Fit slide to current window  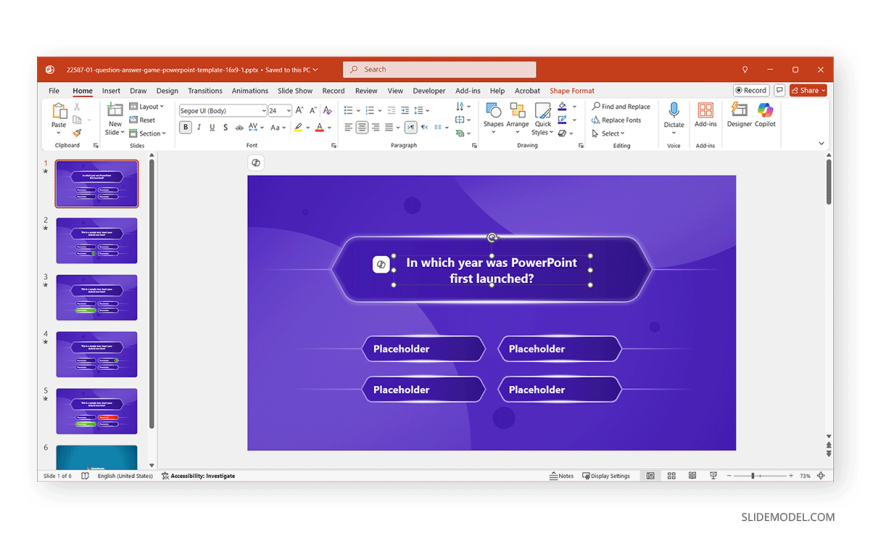tap(821, 476)
